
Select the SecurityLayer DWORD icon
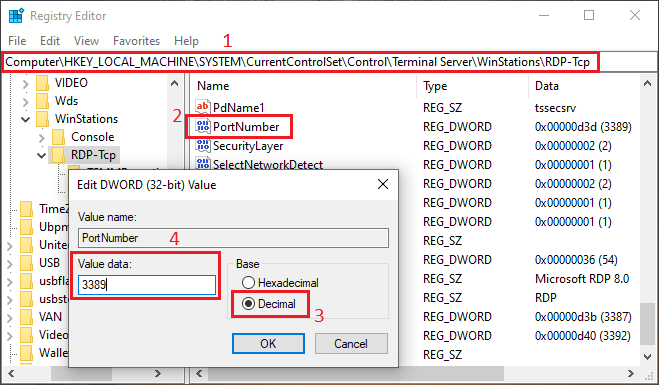coord(203,145)
